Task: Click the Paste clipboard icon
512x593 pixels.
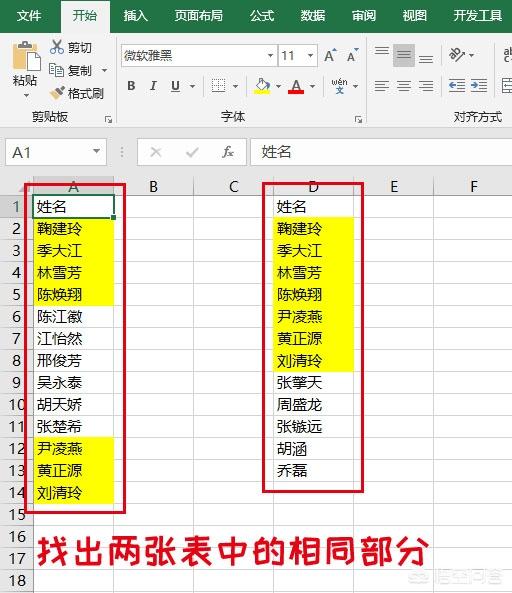Action: 26,56
